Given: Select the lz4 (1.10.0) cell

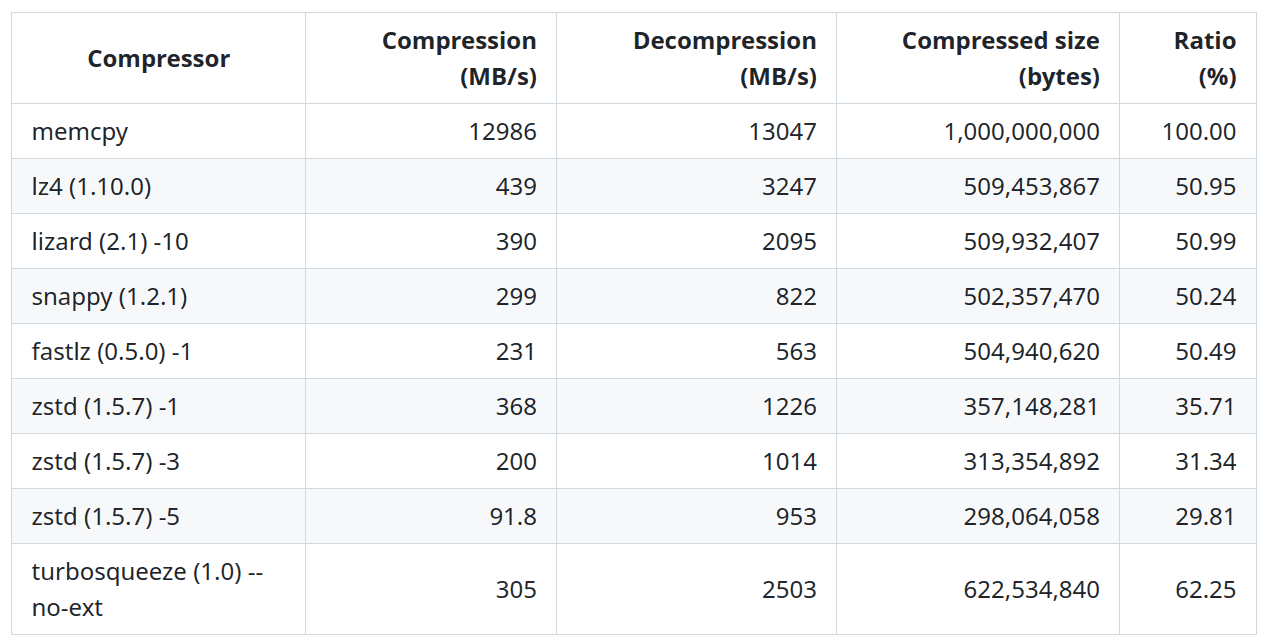Looking at the screenshot, I should click(92, 187).
